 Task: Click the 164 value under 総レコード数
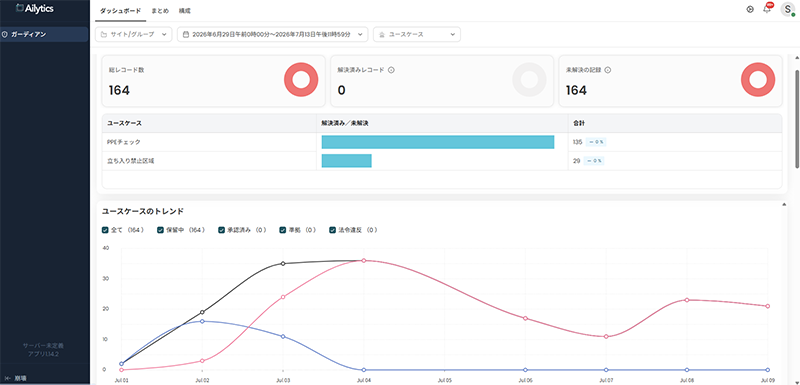pos(119,91)
